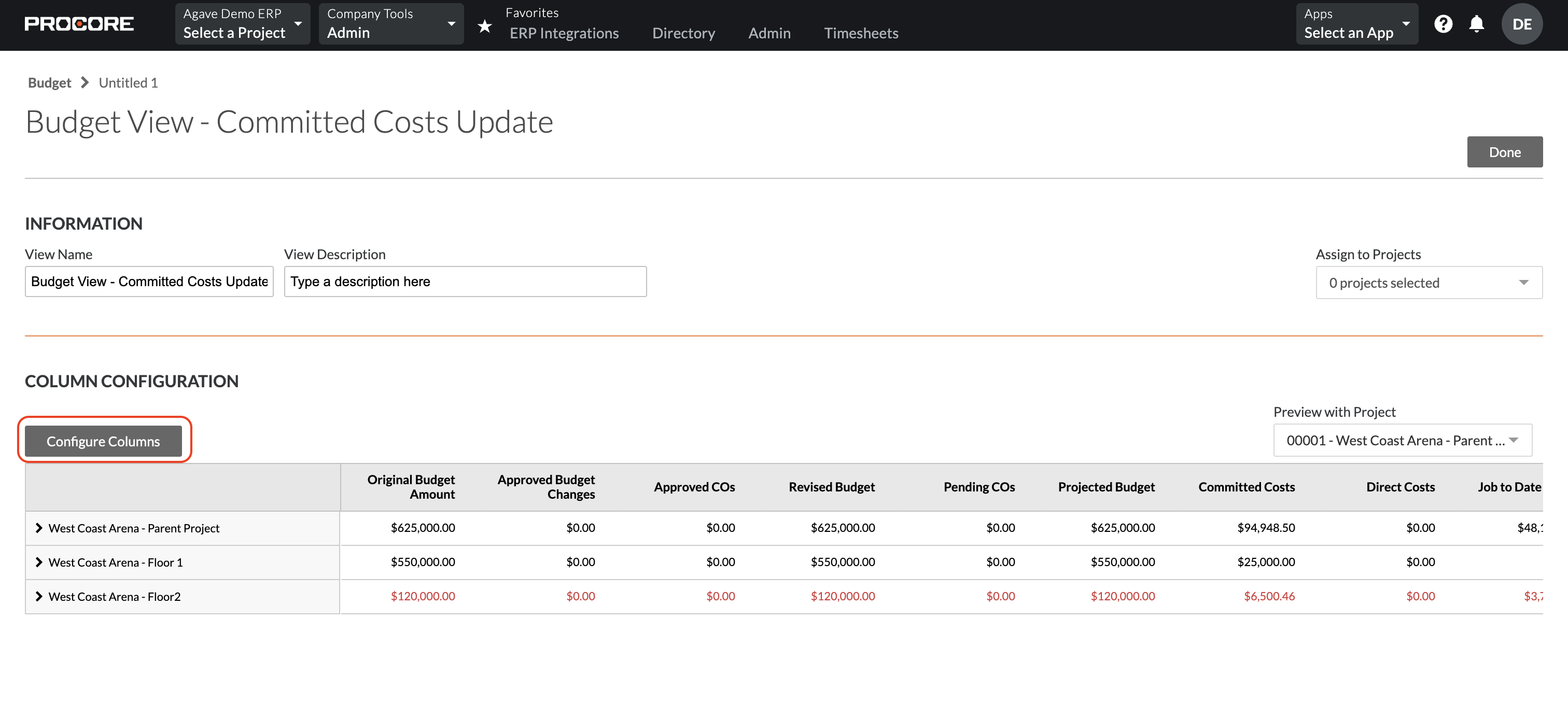This screenshot has width=1568, height=704.
Task: Click the Pending COs column header
Action: click(x=979, y=486)
